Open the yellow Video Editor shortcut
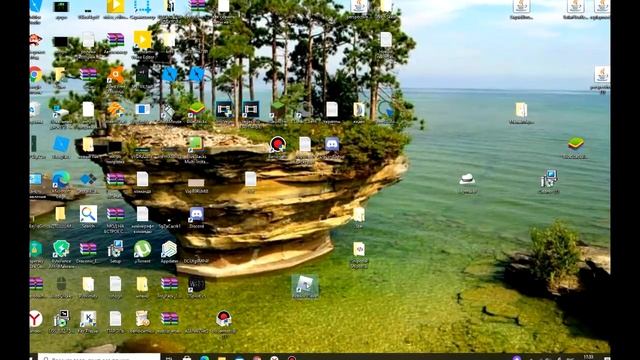This screenshot has width=640, height=360. coord(142,40)
